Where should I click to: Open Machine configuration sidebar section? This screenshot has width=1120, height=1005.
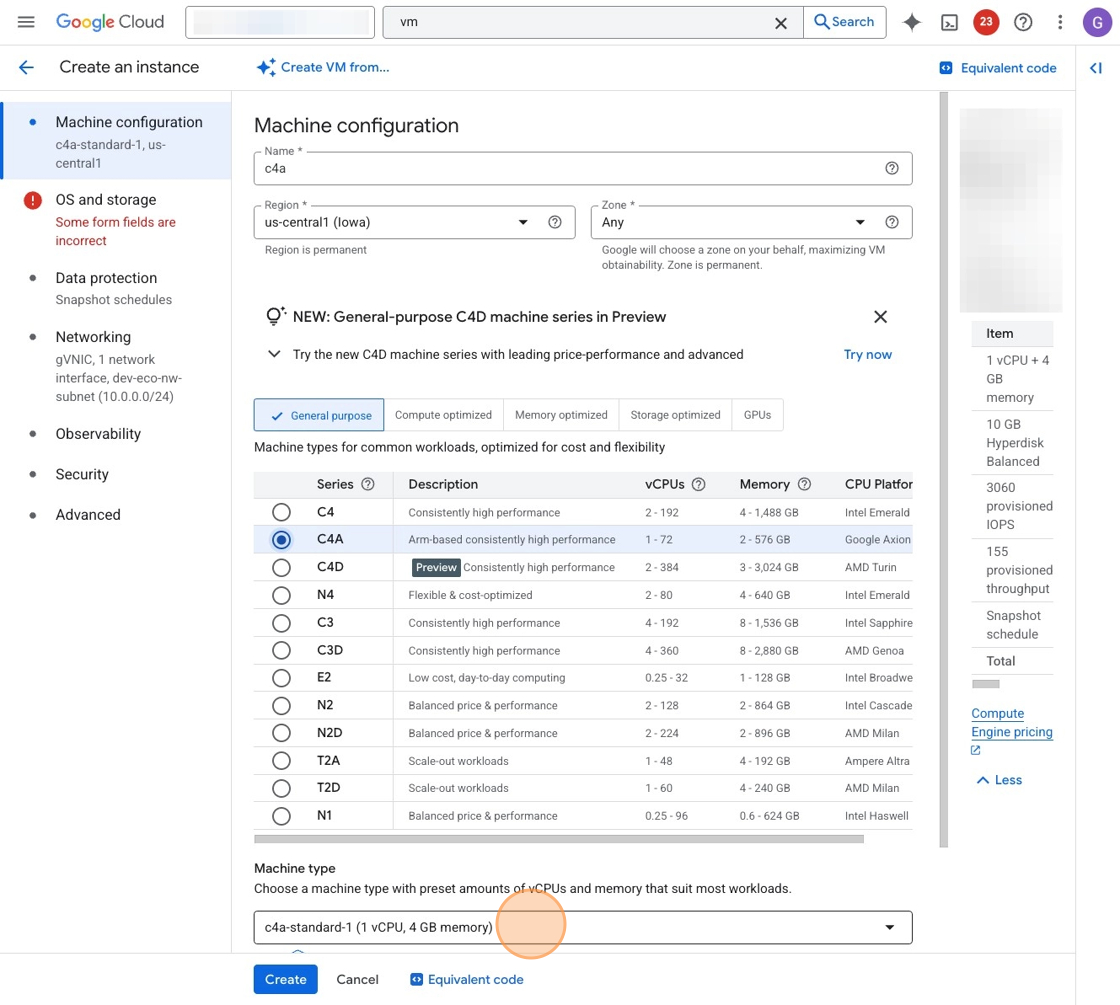coord(118,141)
